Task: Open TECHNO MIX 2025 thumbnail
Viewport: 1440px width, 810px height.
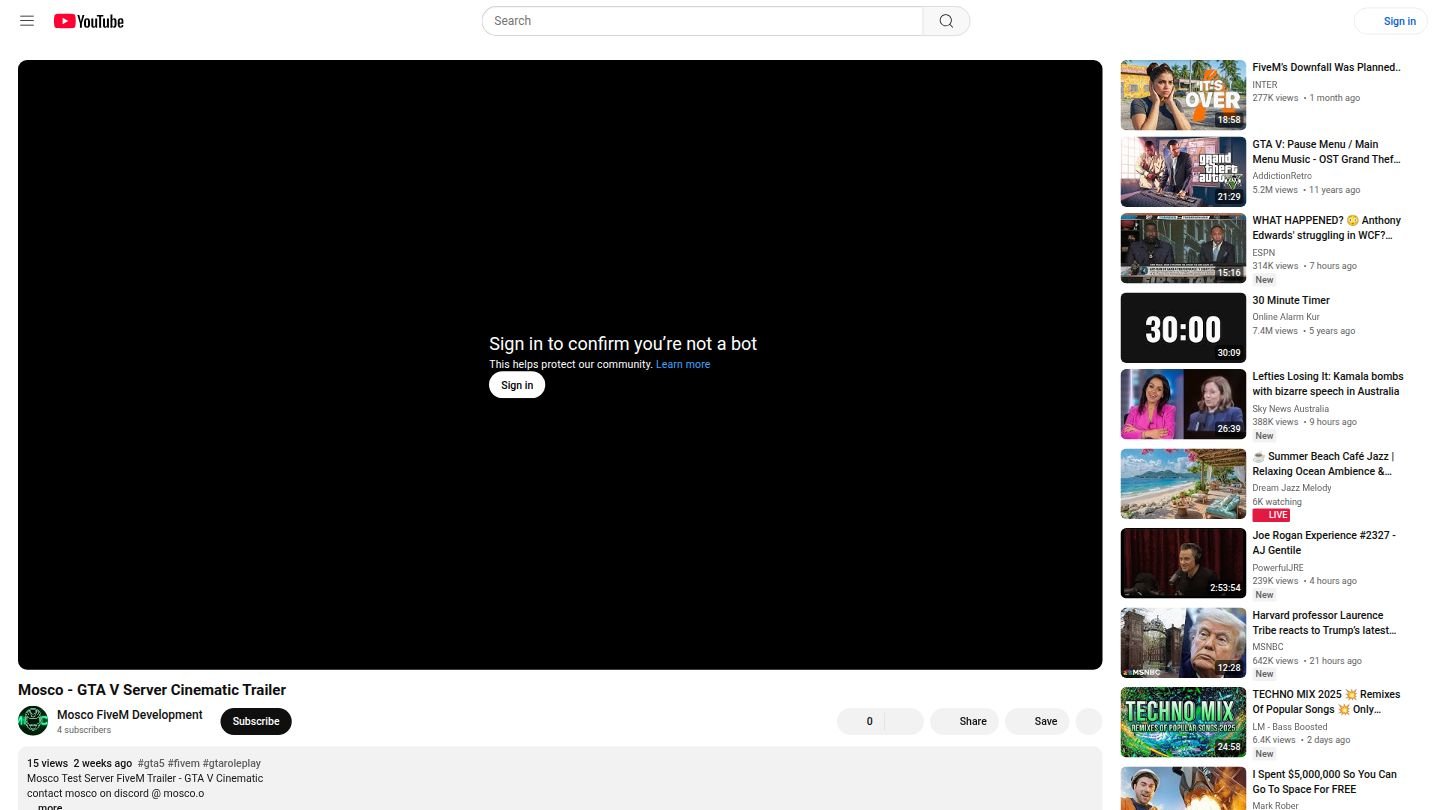Action: (x=1183, y=722)
